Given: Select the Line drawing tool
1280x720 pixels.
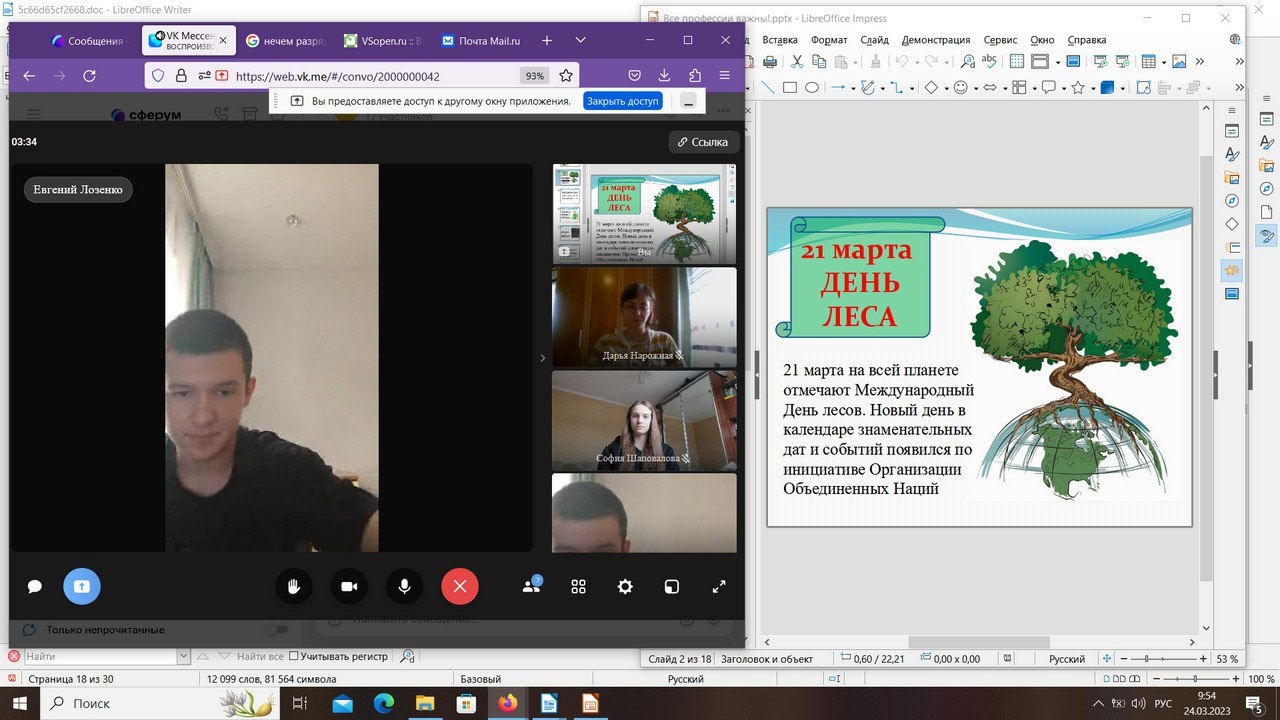Looking at the screenshot, I should tap(768, 88).
